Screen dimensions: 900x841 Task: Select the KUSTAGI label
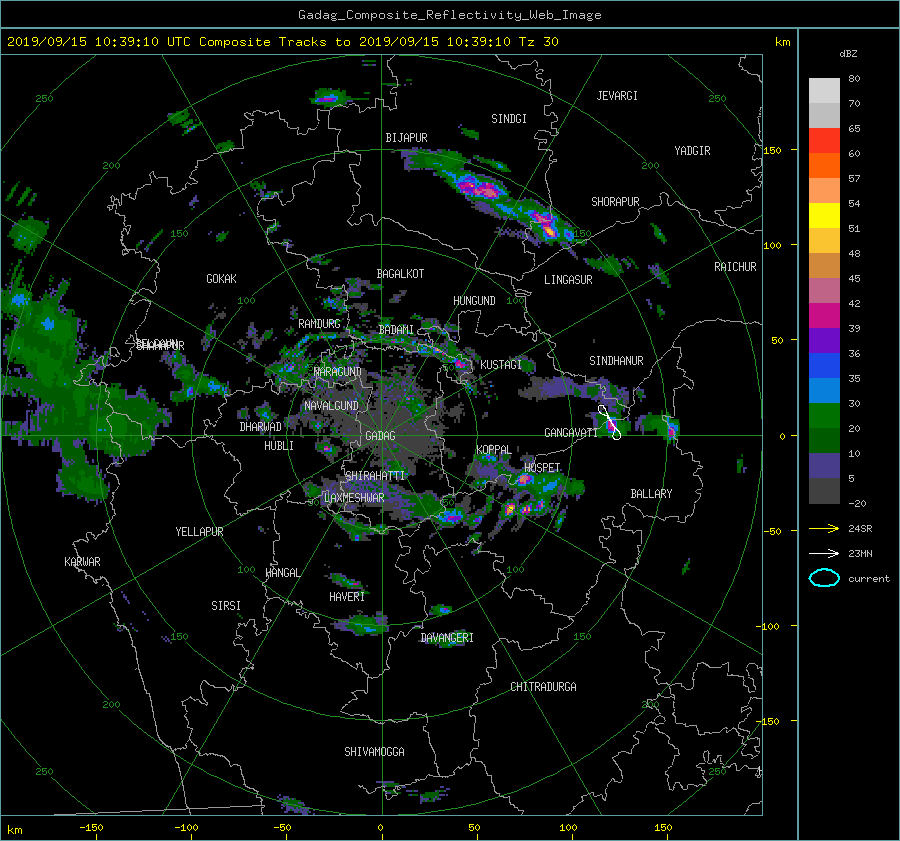501,365
